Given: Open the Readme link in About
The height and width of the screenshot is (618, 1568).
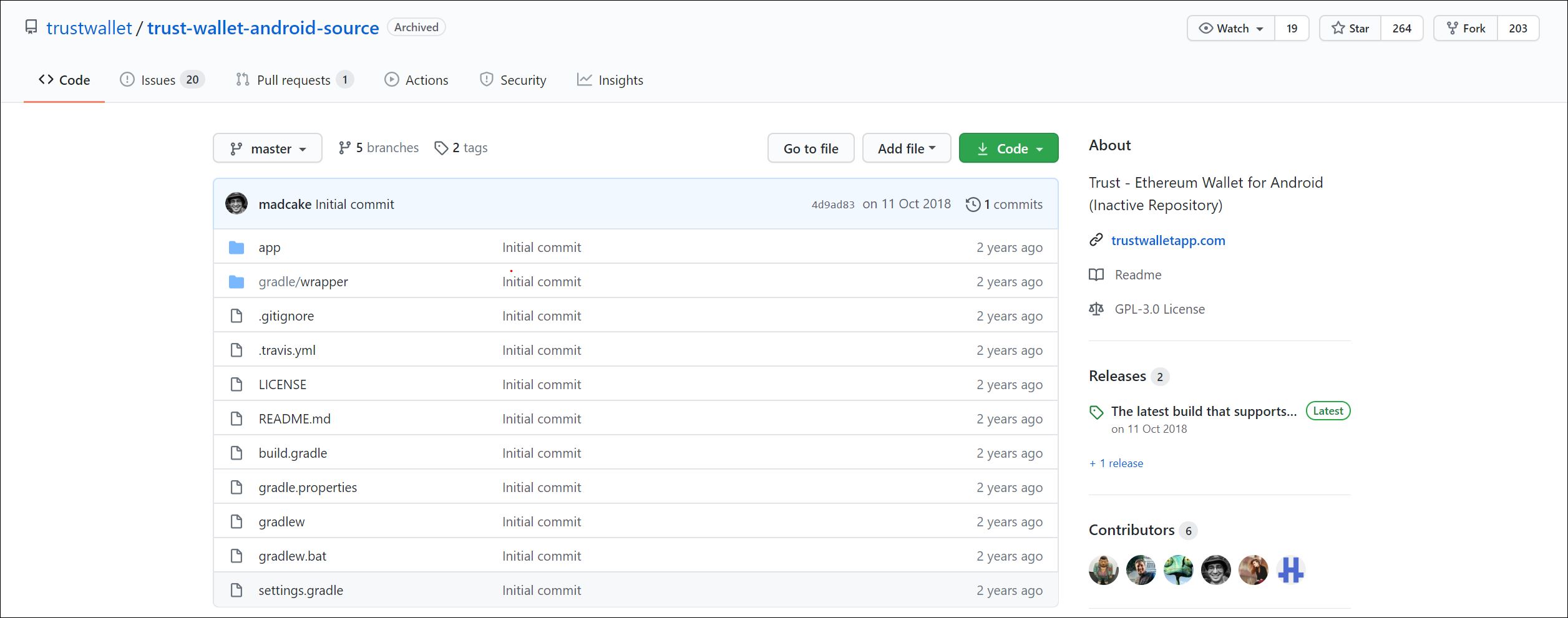Looking at the screenshot, I should point(1138,275).
